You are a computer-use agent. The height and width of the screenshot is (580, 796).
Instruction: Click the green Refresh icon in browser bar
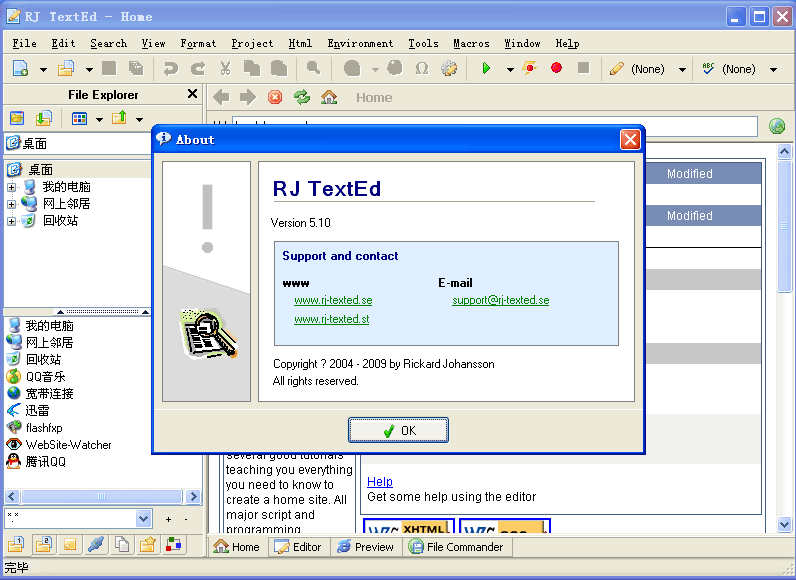(301, 97)
